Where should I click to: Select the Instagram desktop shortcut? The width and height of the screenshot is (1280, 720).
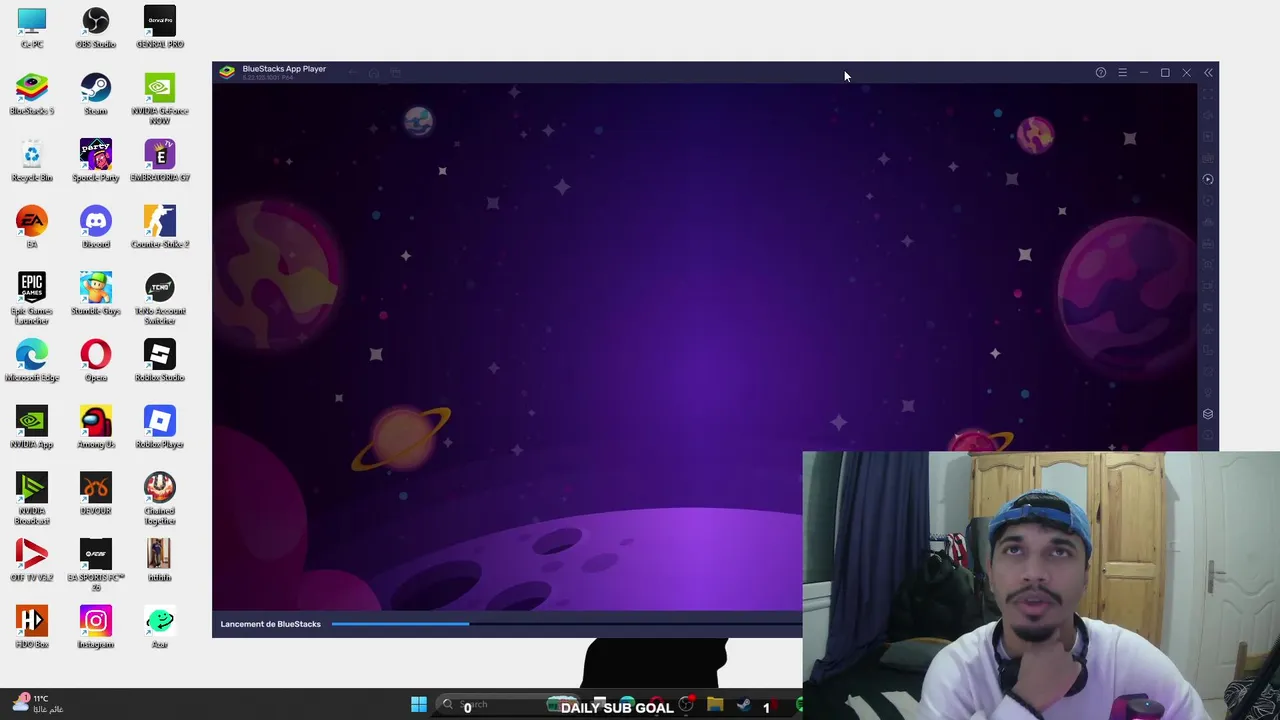click(96, 628)
